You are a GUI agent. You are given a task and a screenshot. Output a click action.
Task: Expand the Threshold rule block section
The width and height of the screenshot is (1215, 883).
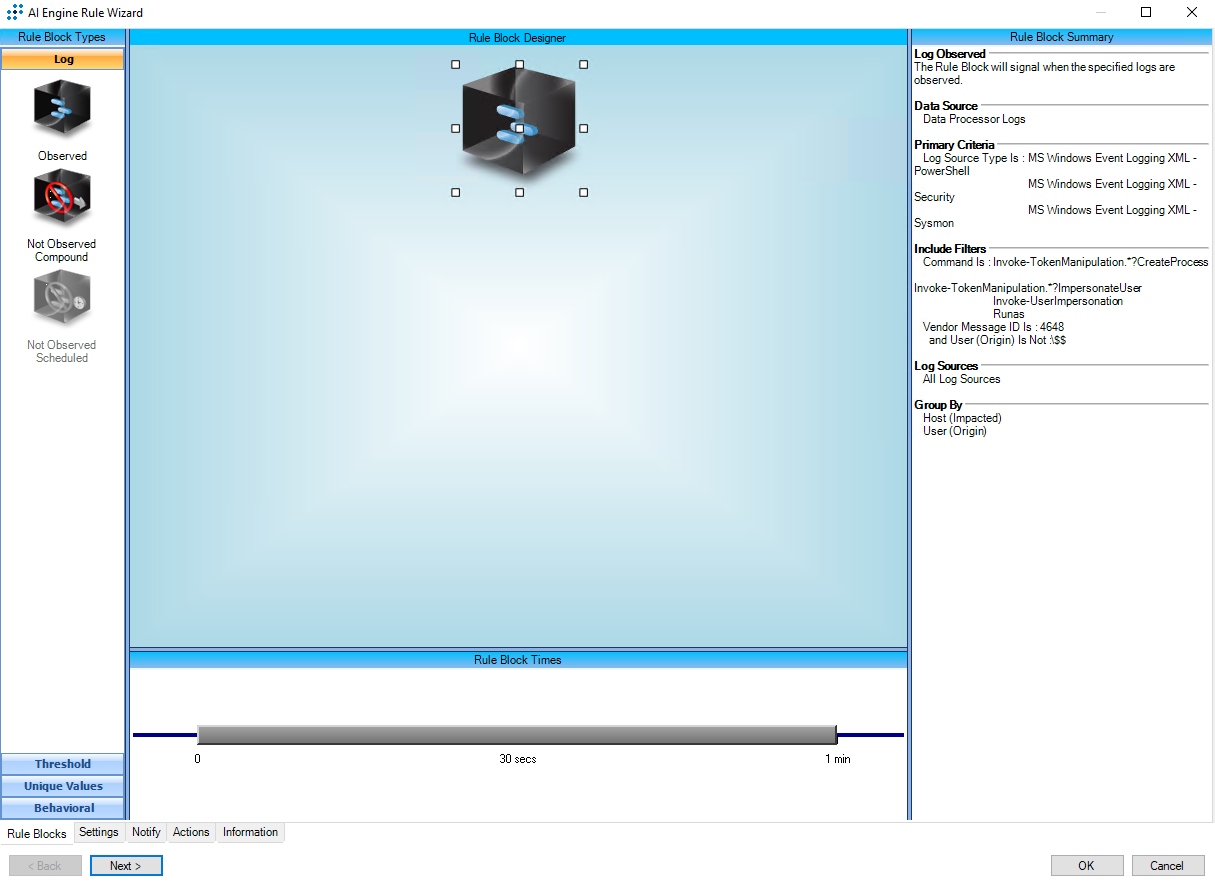pos(63,764)
